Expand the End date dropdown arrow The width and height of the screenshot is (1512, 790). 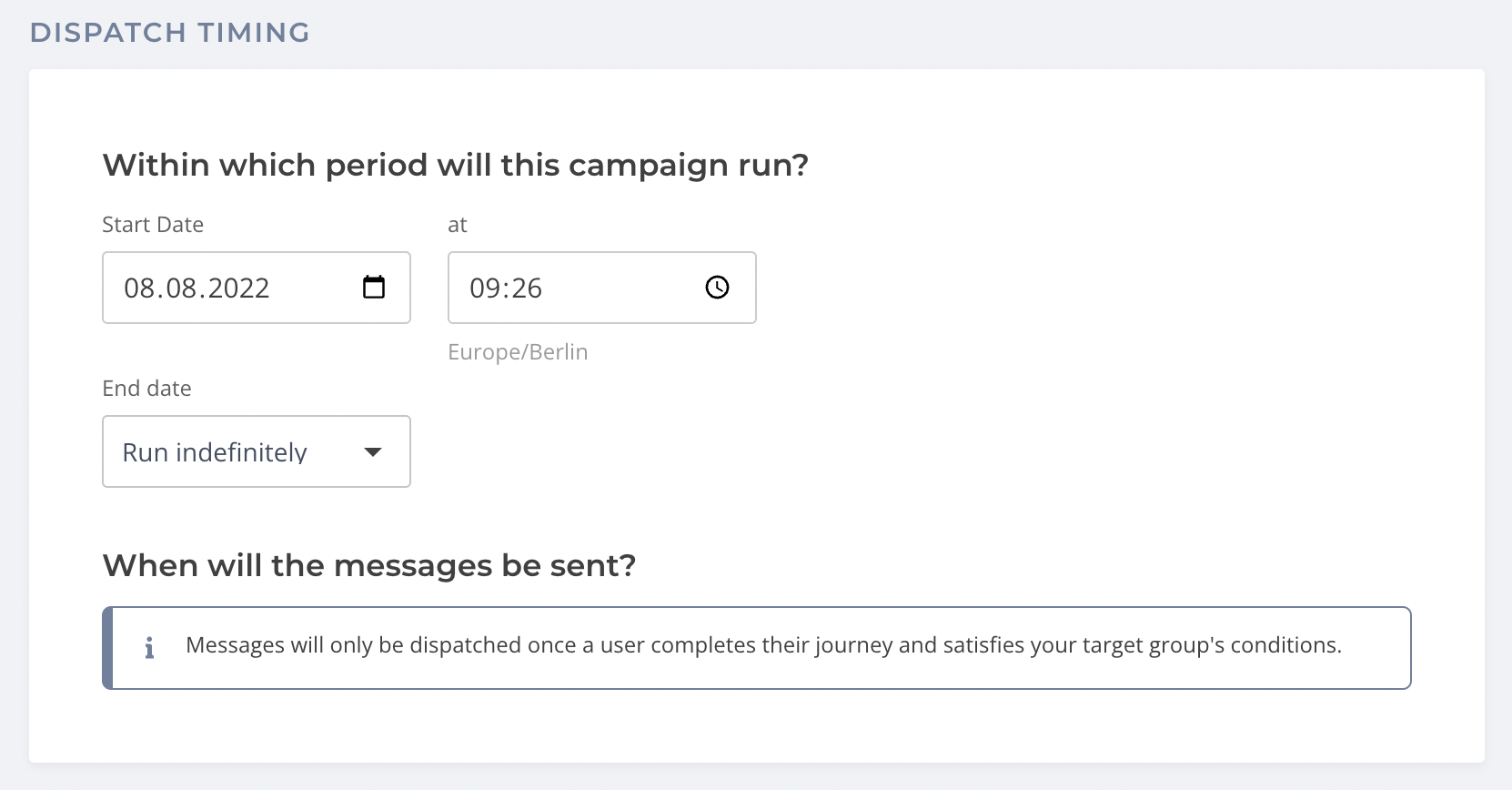pyautogui.click(x=372, y=452)
